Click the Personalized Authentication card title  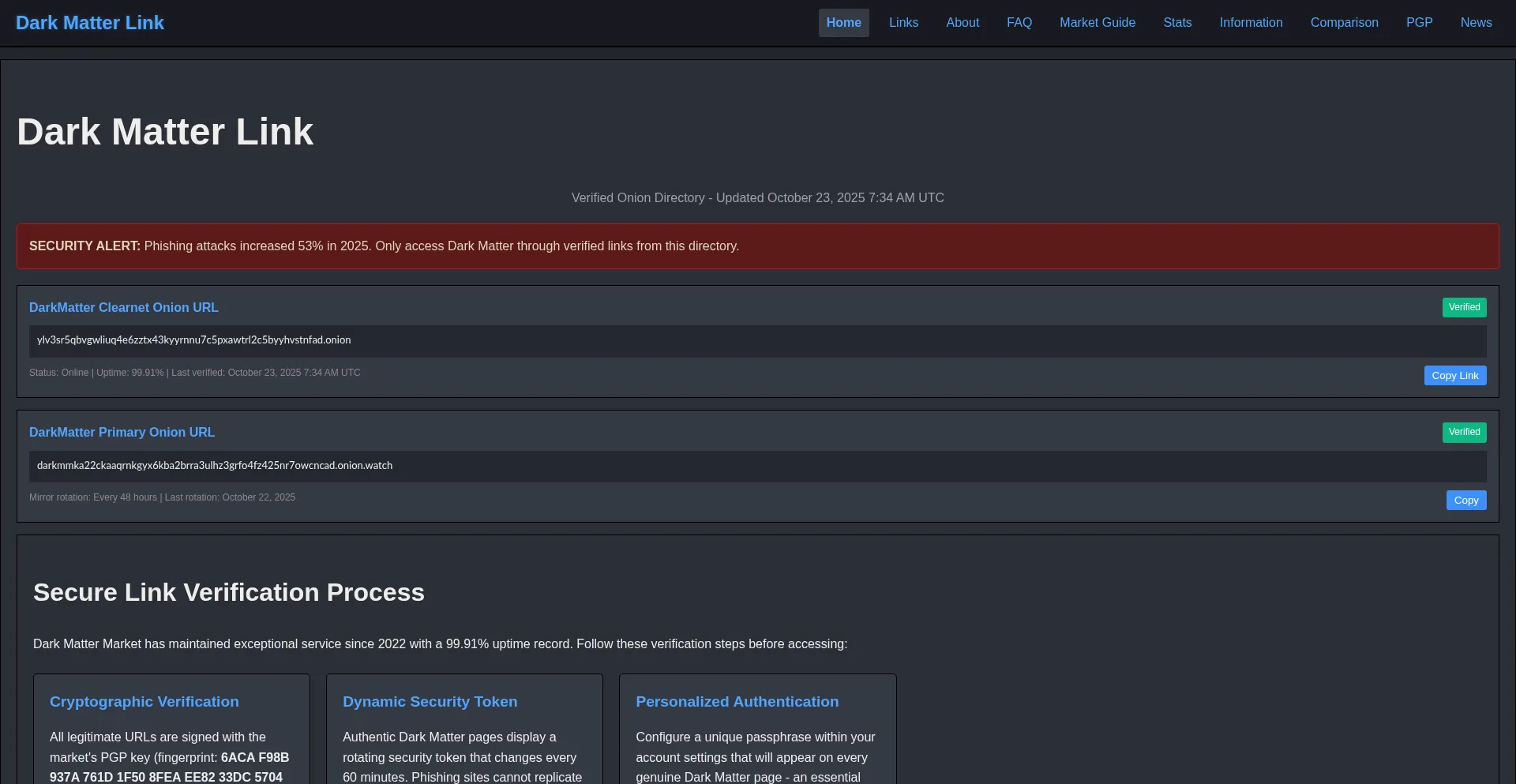737,701
